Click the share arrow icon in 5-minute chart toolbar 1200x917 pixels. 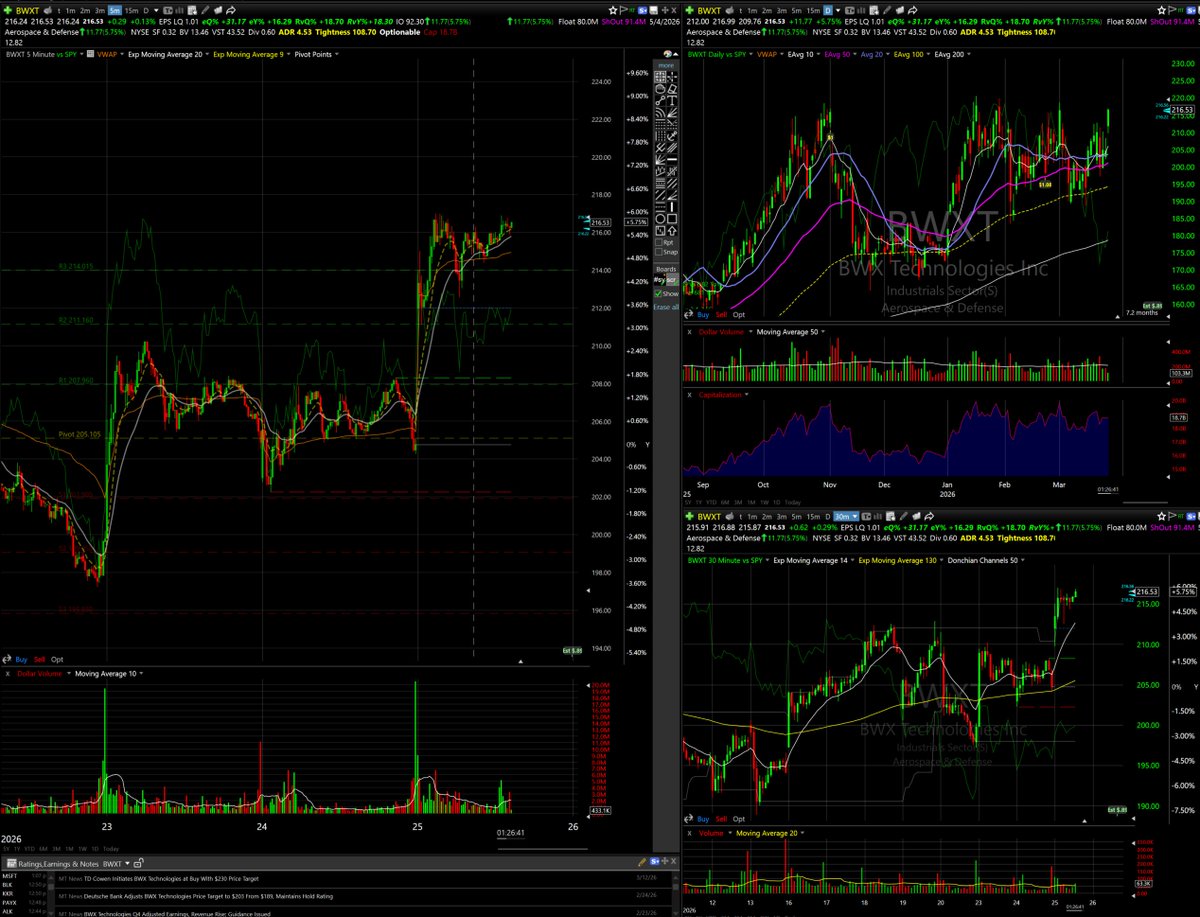pyautogui.click(x=231, y=11)
